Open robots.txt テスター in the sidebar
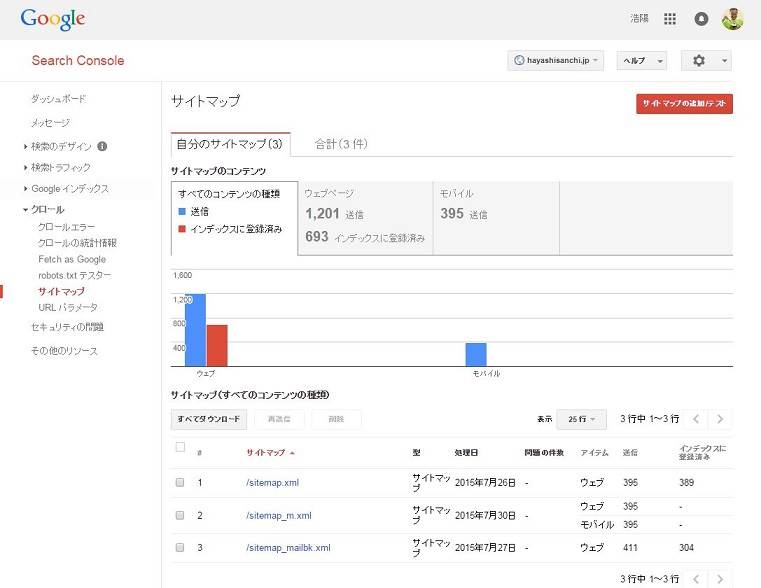This screenshot has height=588, width=761. (75, 276)
